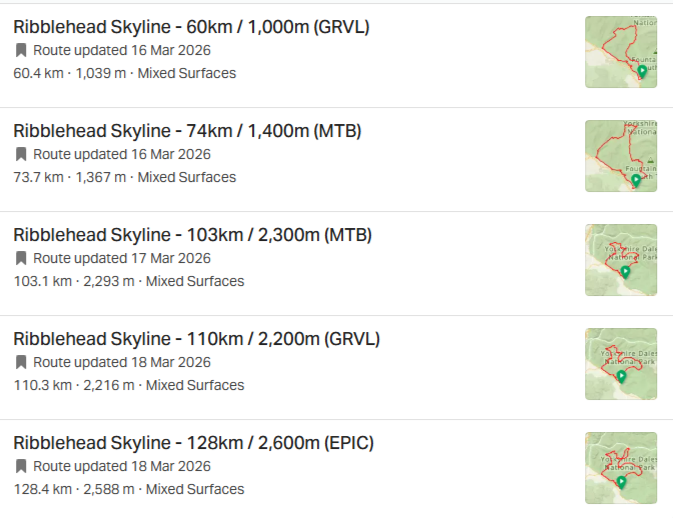Open Ribblehead Skyline 60km / 1,000m (GRVL) route
The image size is (673, 518).
pos(191,27)
